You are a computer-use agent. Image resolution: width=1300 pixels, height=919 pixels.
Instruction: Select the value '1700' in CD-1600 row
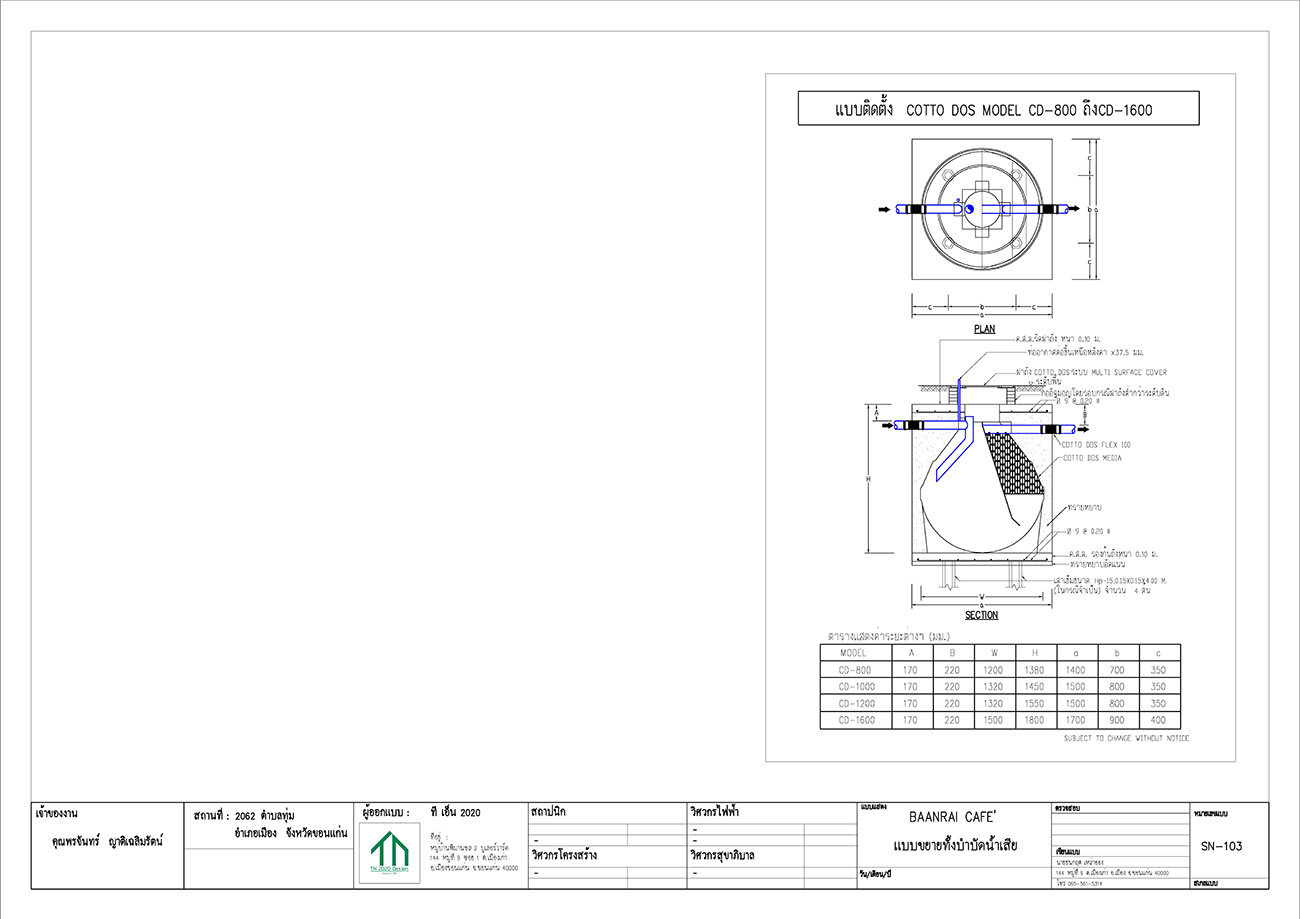click(1076, 720)
